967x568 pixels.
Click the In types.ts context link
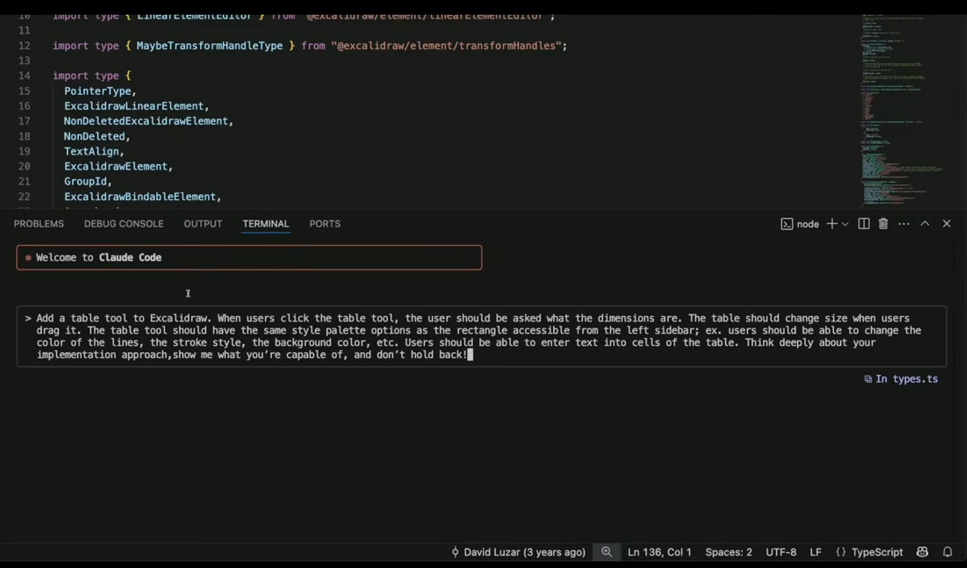pos(901,379)
